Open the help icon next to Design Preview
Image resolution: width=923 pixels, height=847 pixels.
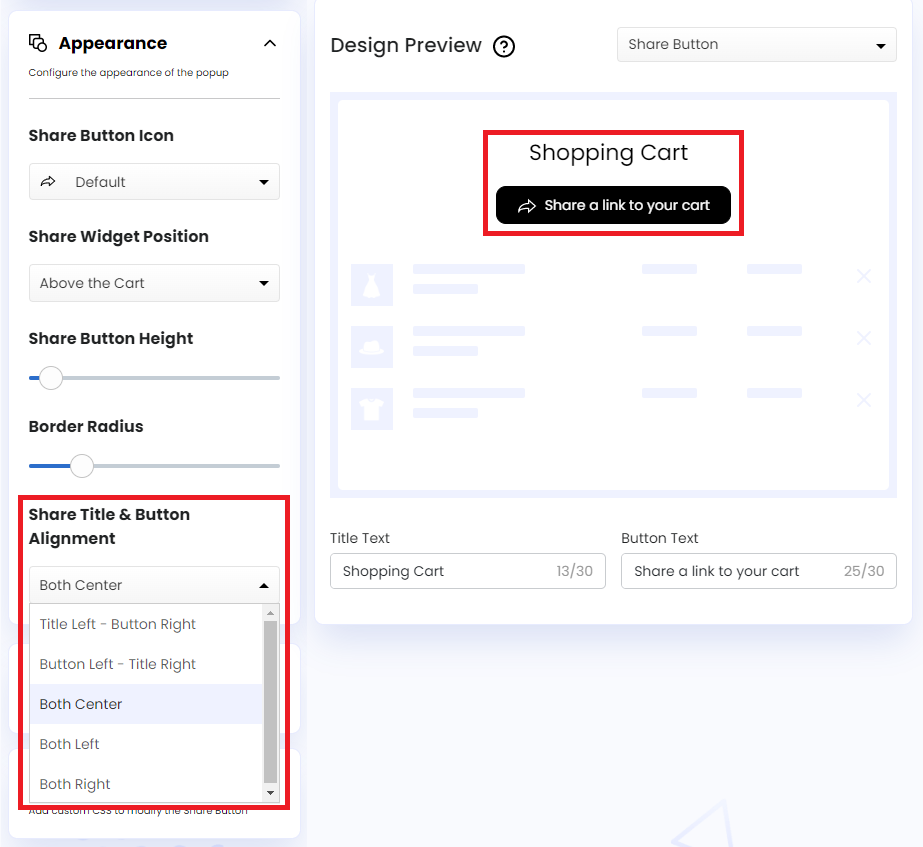tap(503, 46)
